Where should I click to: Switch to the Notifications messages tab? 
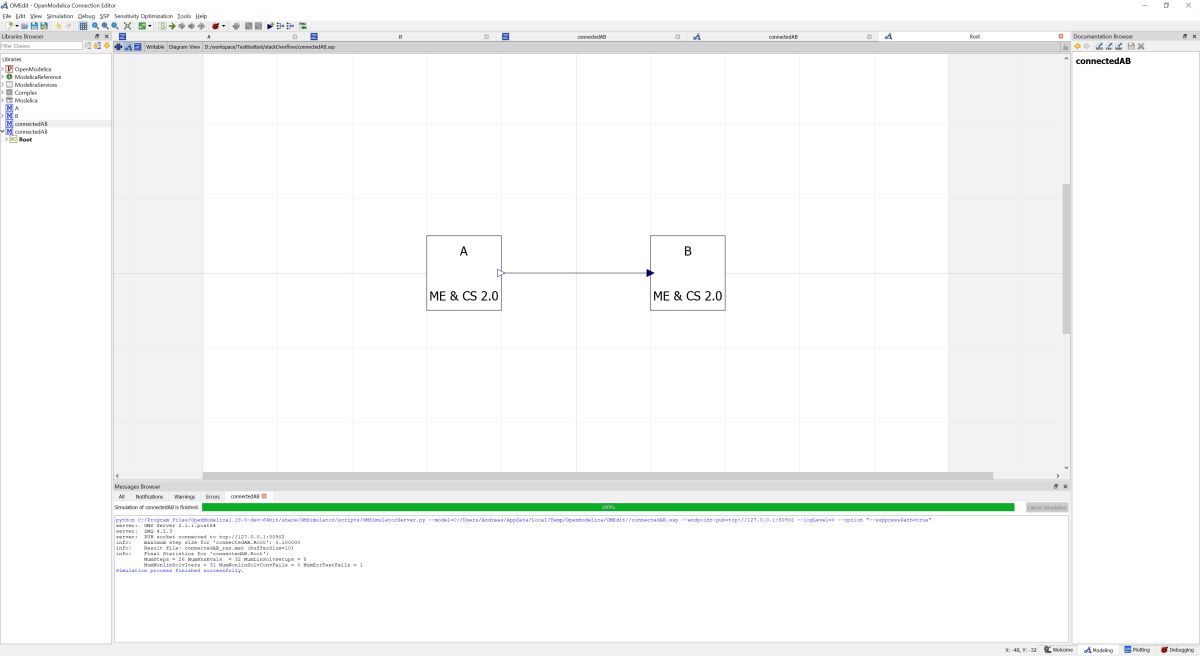click(149, 496)
